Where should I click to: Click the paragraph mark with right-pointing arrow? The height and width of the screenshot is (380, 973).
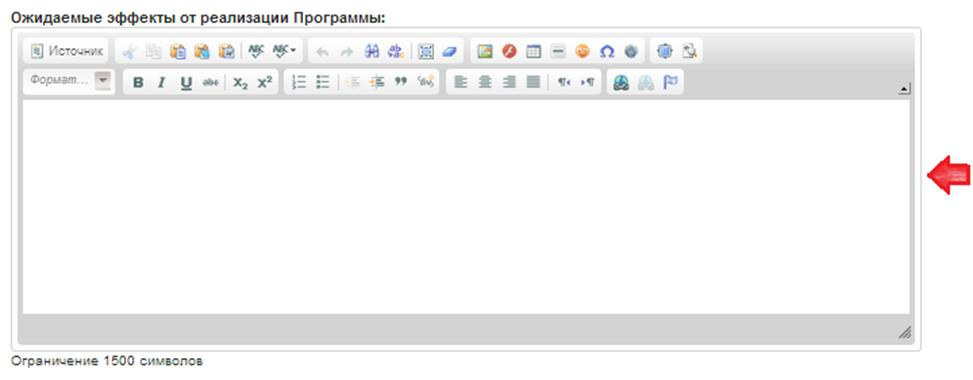point(587,83)
